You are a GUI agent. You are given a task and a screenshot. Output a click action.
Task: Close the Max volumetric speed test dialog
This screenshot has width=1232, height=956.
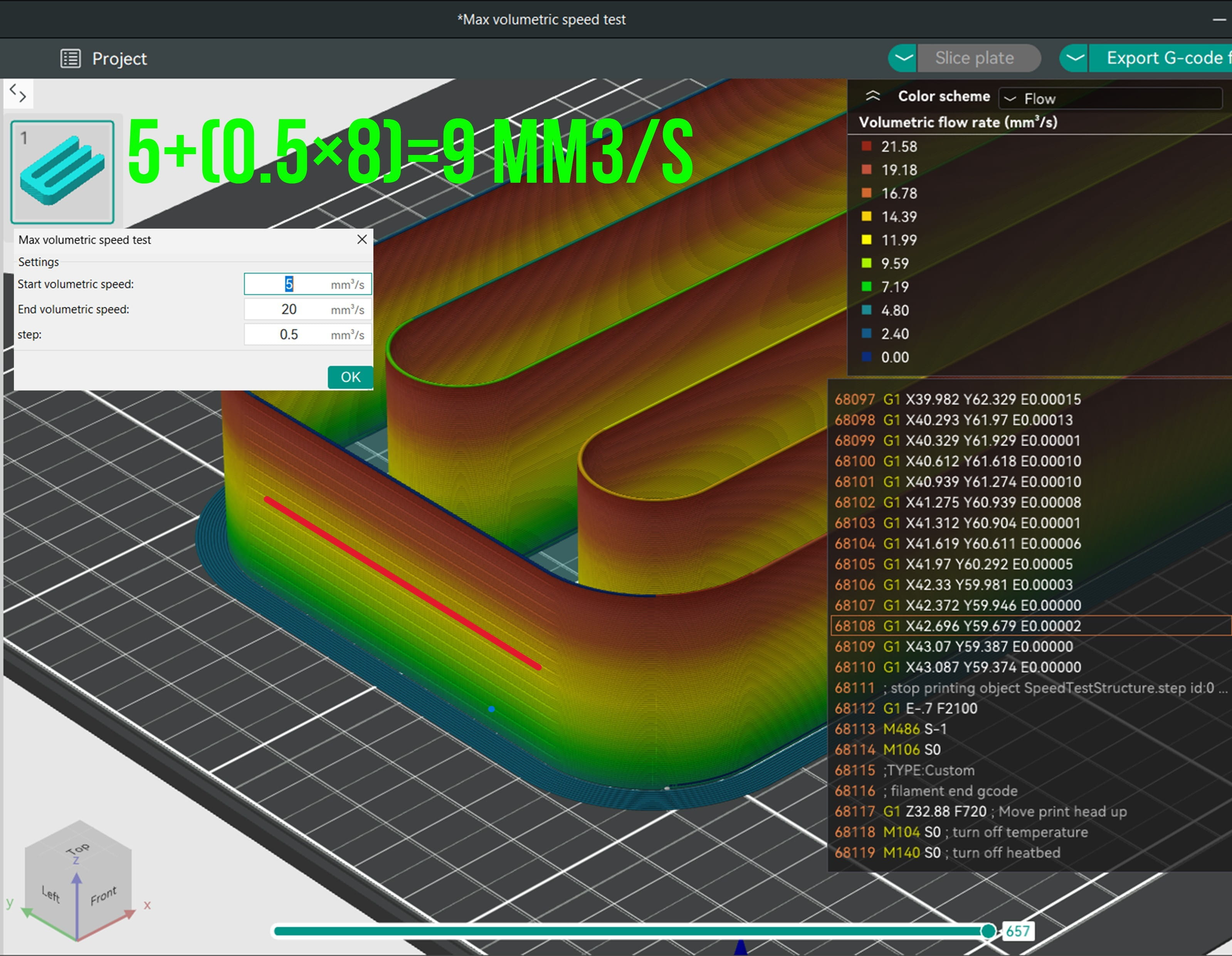point(361,239)
